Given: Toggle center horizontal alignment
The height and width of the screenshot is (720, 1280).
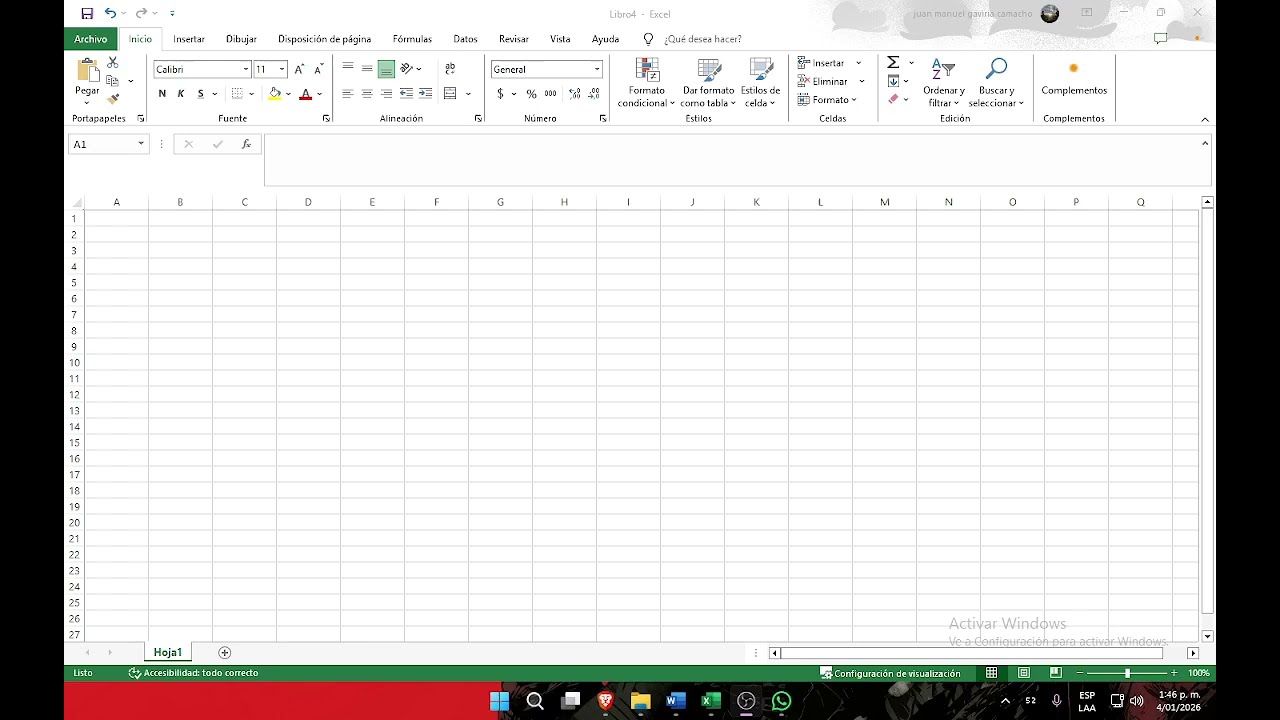Looking at the screenshot, I should coord(367,94).
